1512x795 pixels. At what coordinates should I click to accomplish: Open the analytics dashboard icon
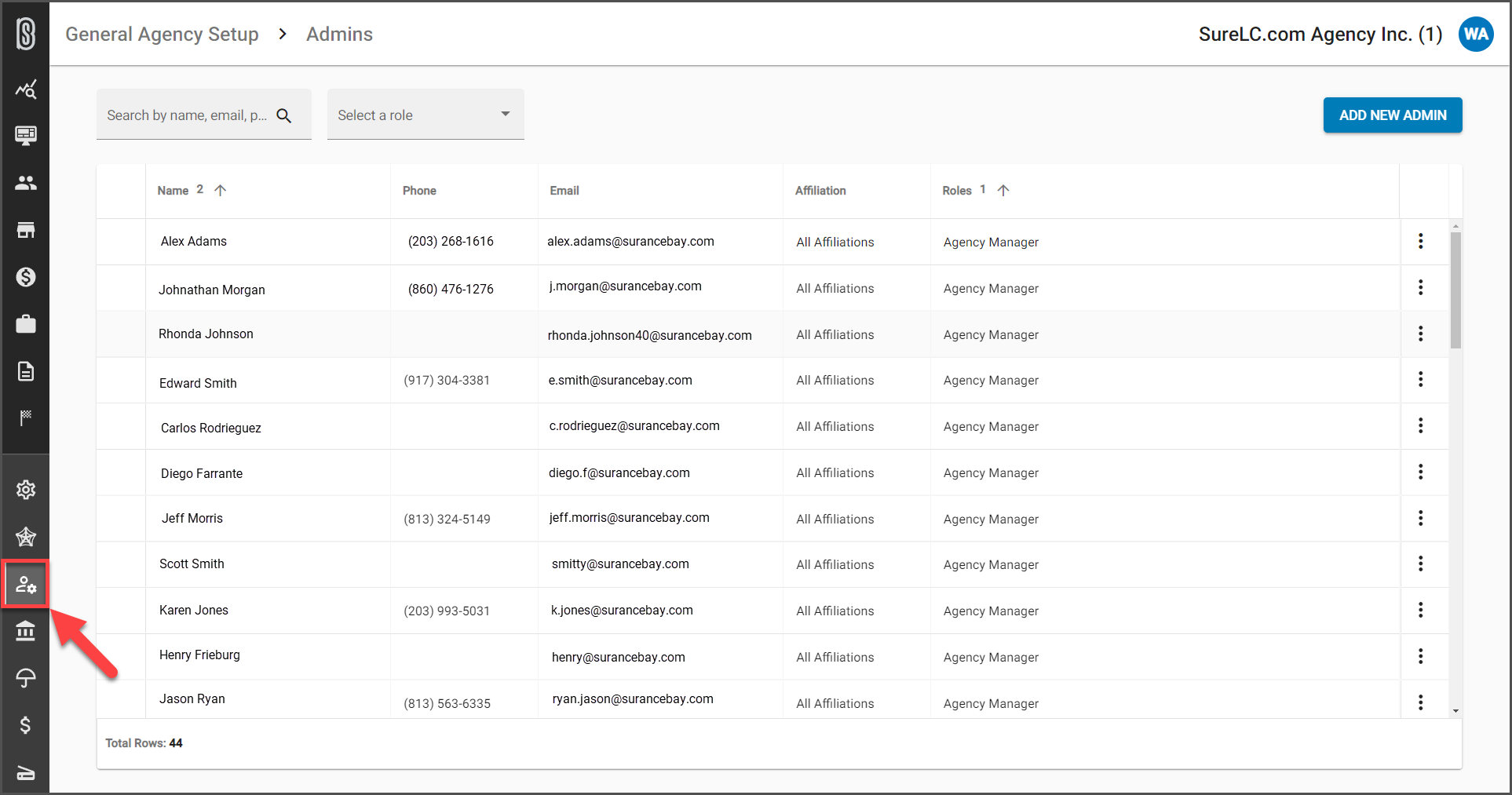(x=26, y=89)
